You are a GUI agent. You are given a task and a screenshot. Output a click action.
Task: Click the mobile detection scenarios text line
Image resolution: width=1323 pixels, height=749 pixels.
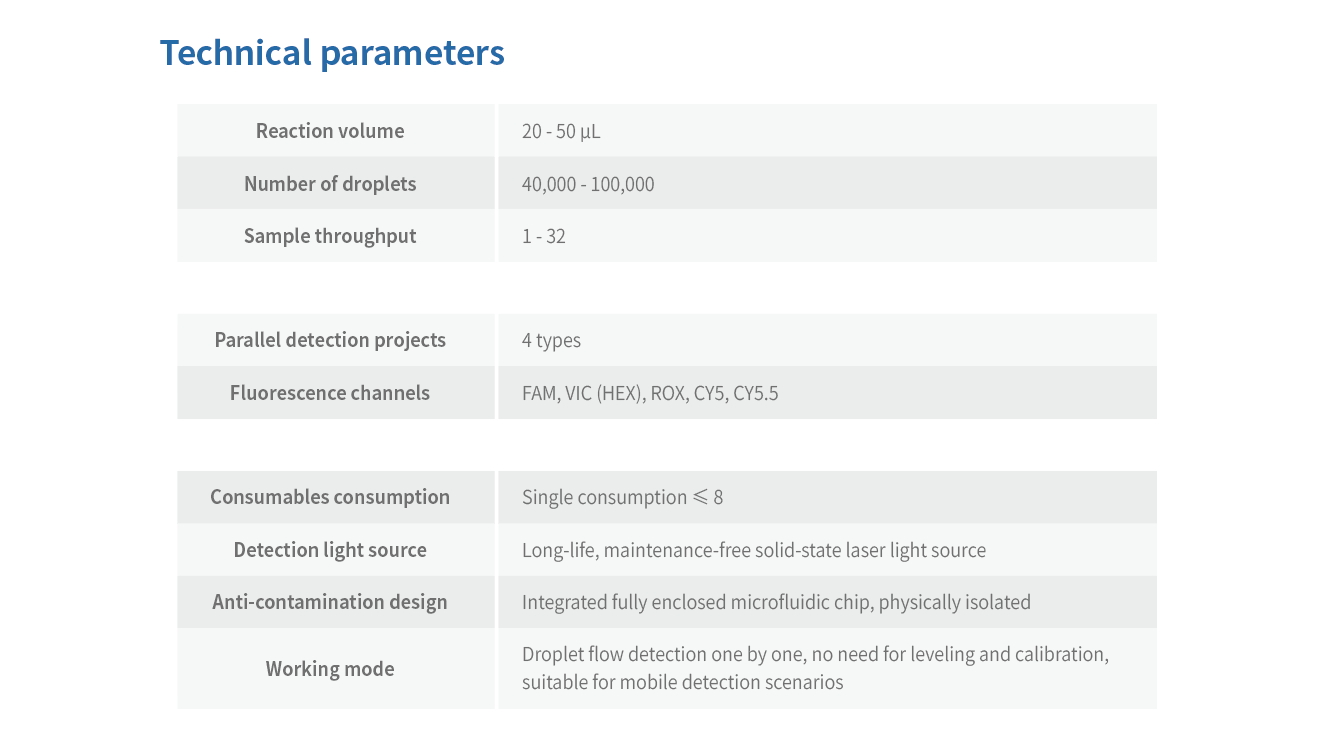(683, 683)
